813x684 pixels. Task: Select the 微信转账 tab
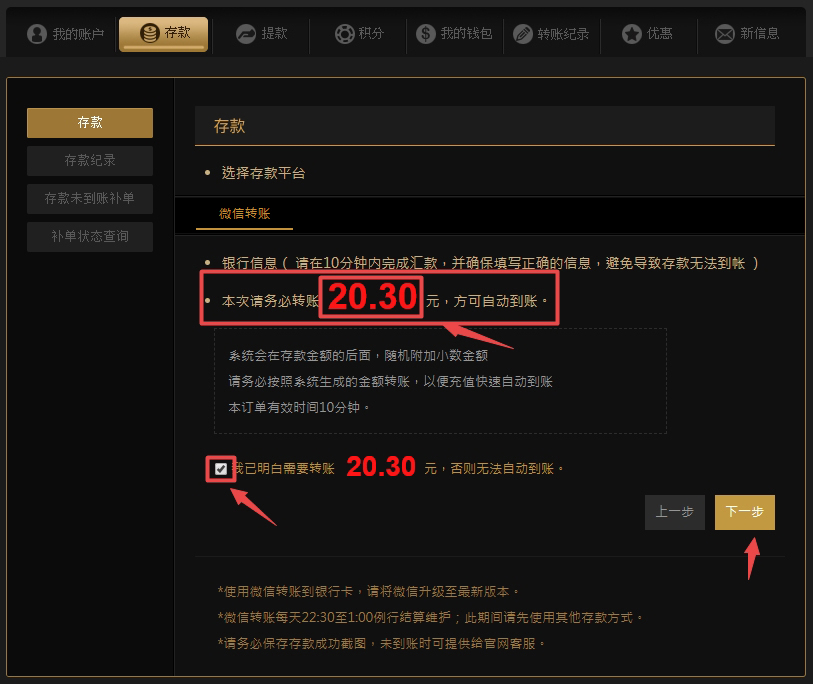click(244, 214)
